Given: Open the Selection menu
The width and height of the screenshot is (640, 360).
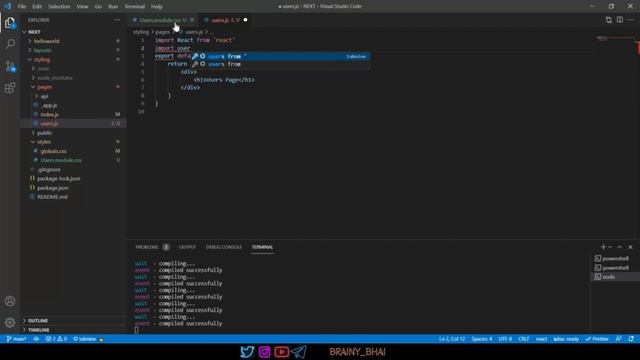Looking at the screenshot, I should (x=59, y=7).
